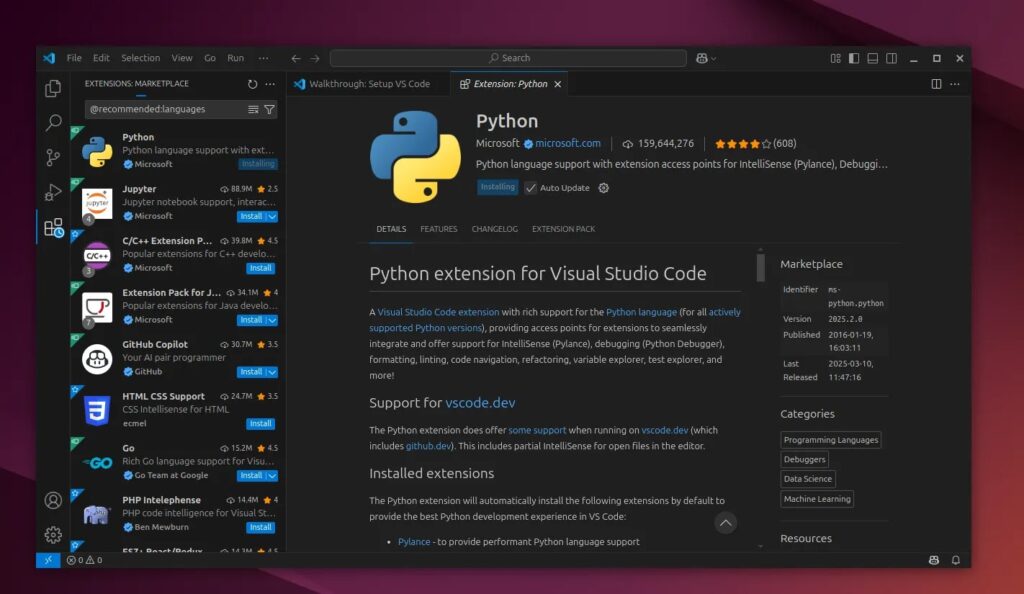The height and width of the screenshot is (594, 1024).
Task: Clear the extensions search input icon
Action: pos(253,109)
